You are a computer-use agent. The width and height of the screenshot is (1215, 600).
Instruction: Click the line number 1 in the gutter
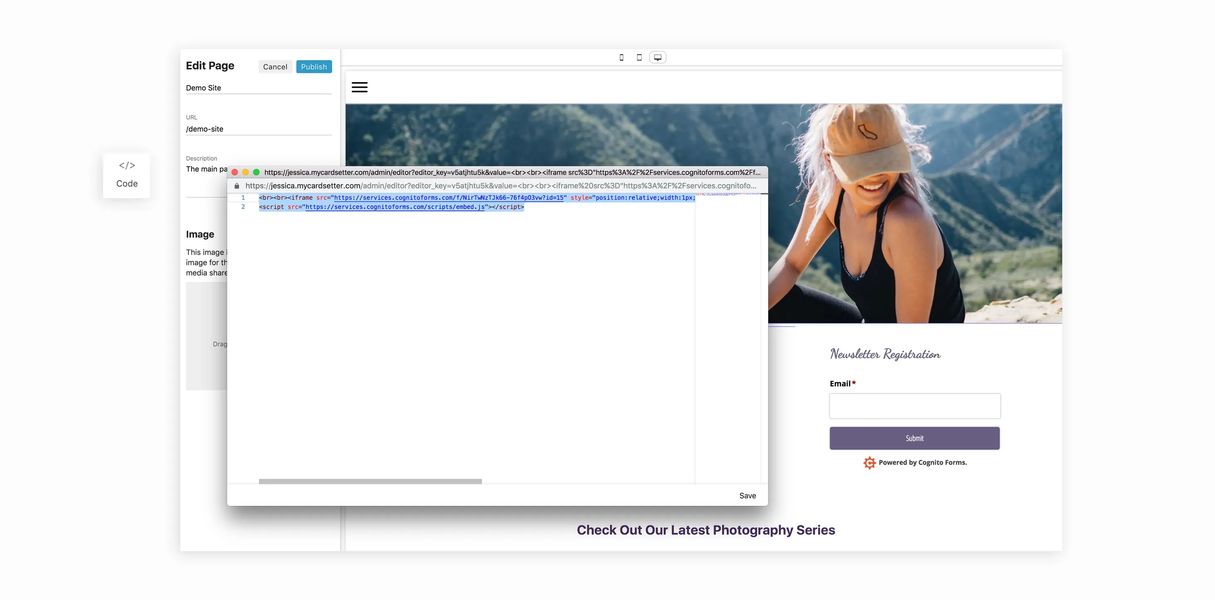[x=242, y=198]
